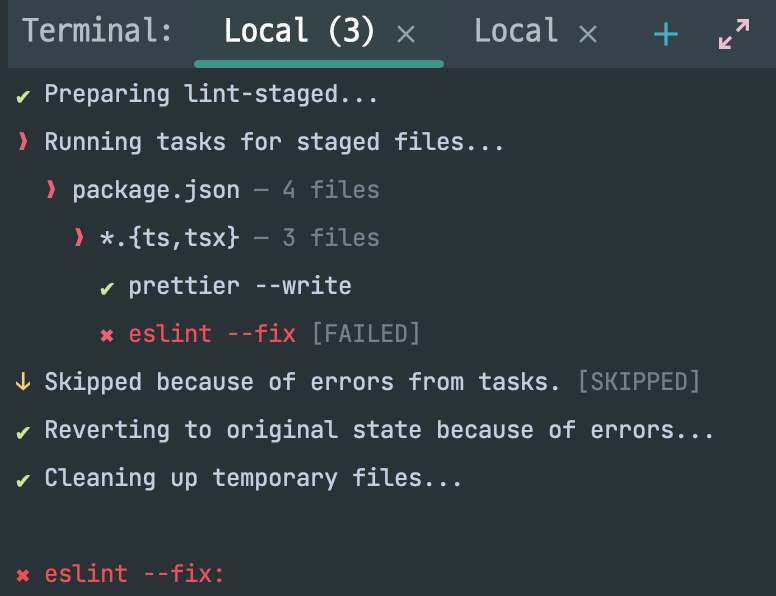Switch to the Local (3) tab
This screenshot has height=596, width=776.
tap(299, 31)
